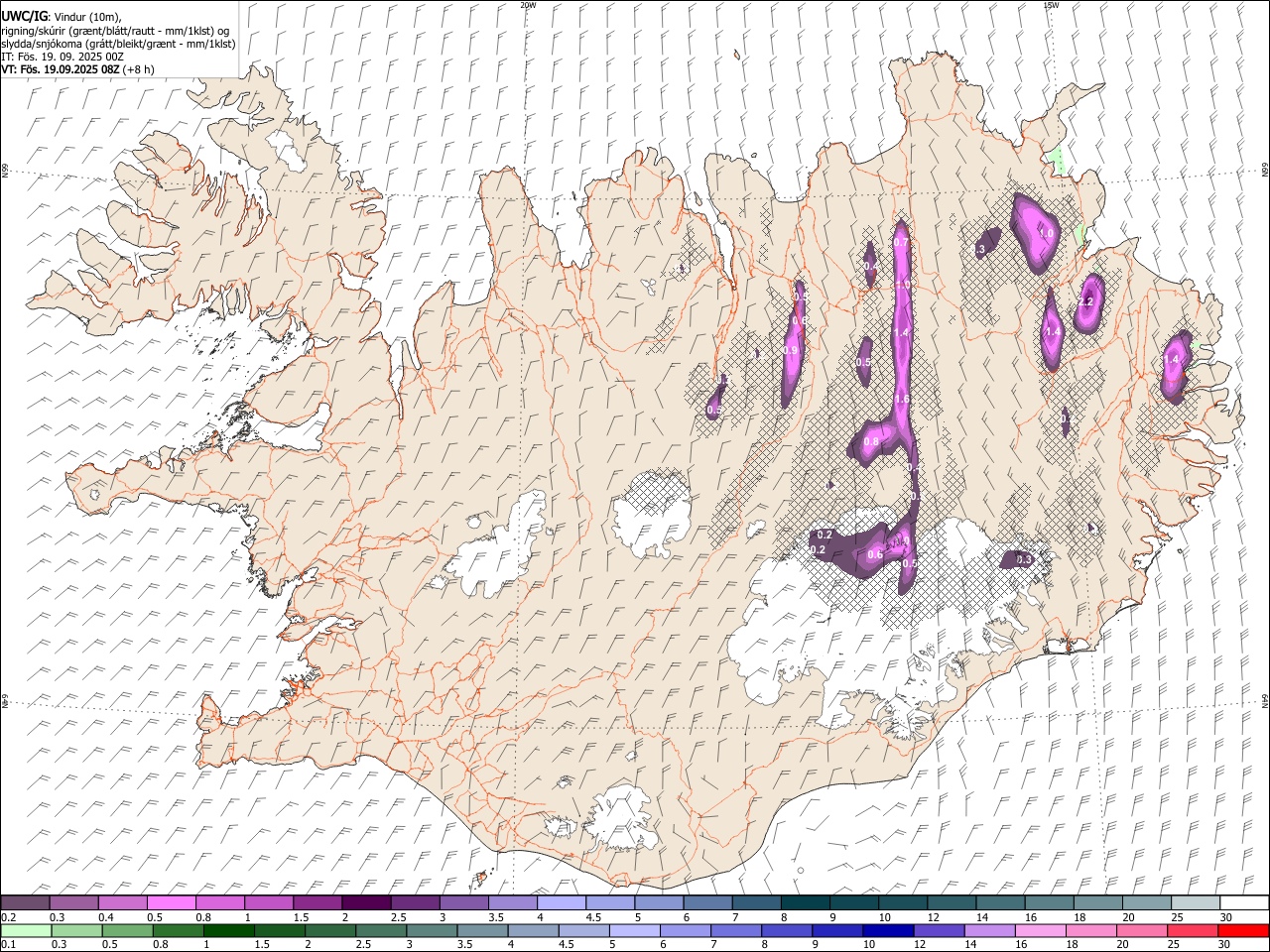
Task: Click the 4.5 label under the snow legend
Action: (593, 917)
